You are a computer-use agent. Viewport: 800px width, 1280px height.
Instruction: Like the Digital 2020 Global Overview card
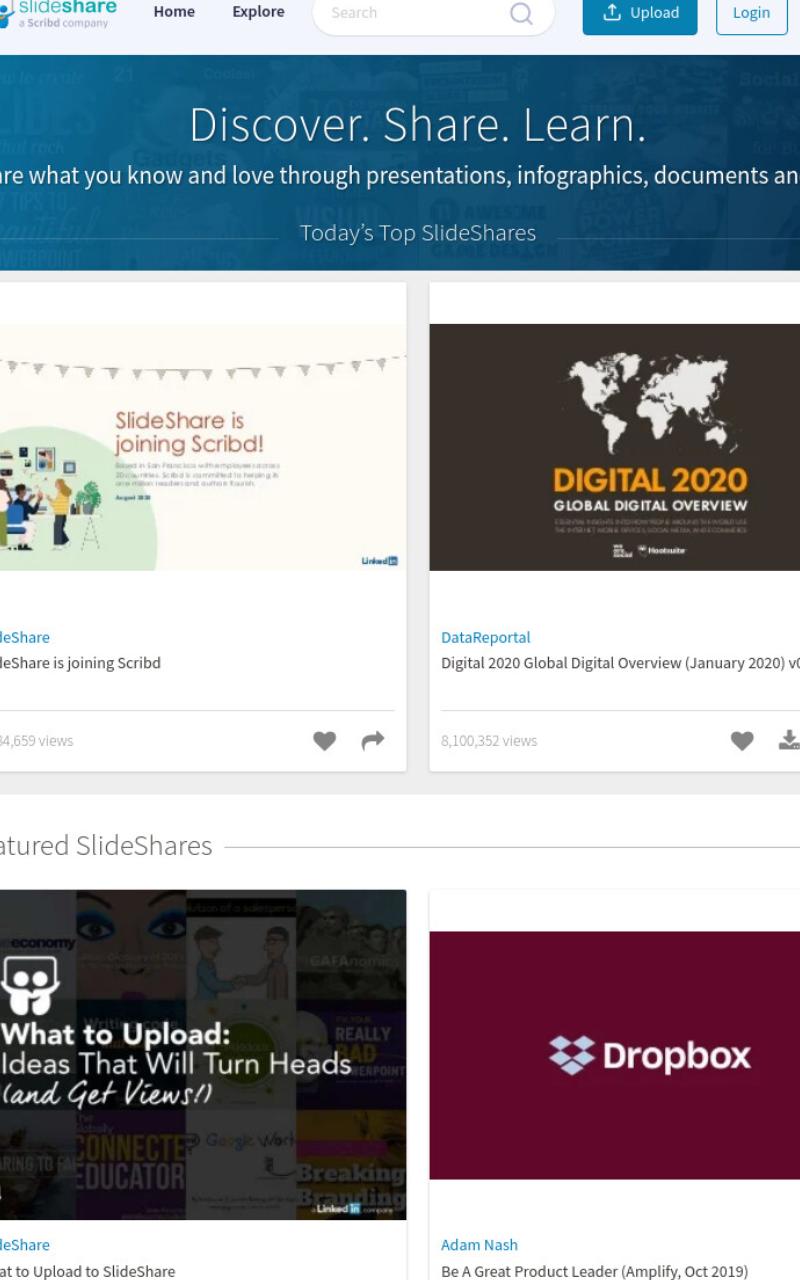[x=742, y=741]
